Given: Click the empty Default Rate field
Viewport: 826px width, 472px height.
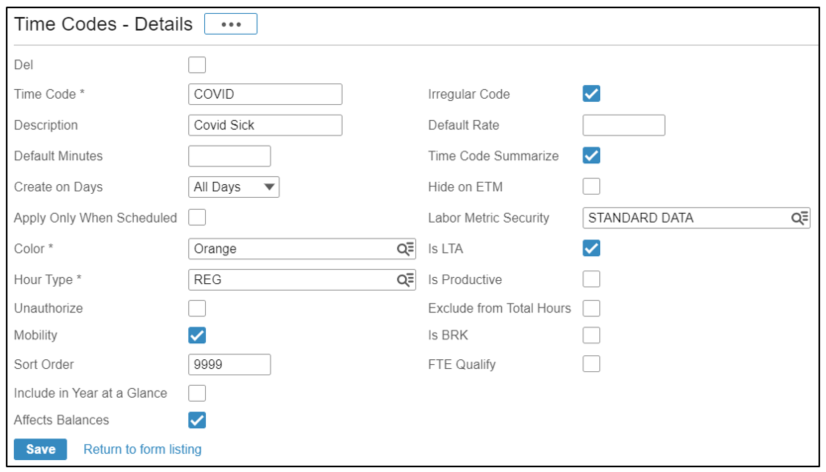Looking at the screenshot, I should pyautogui.click(x=624, y=125).
